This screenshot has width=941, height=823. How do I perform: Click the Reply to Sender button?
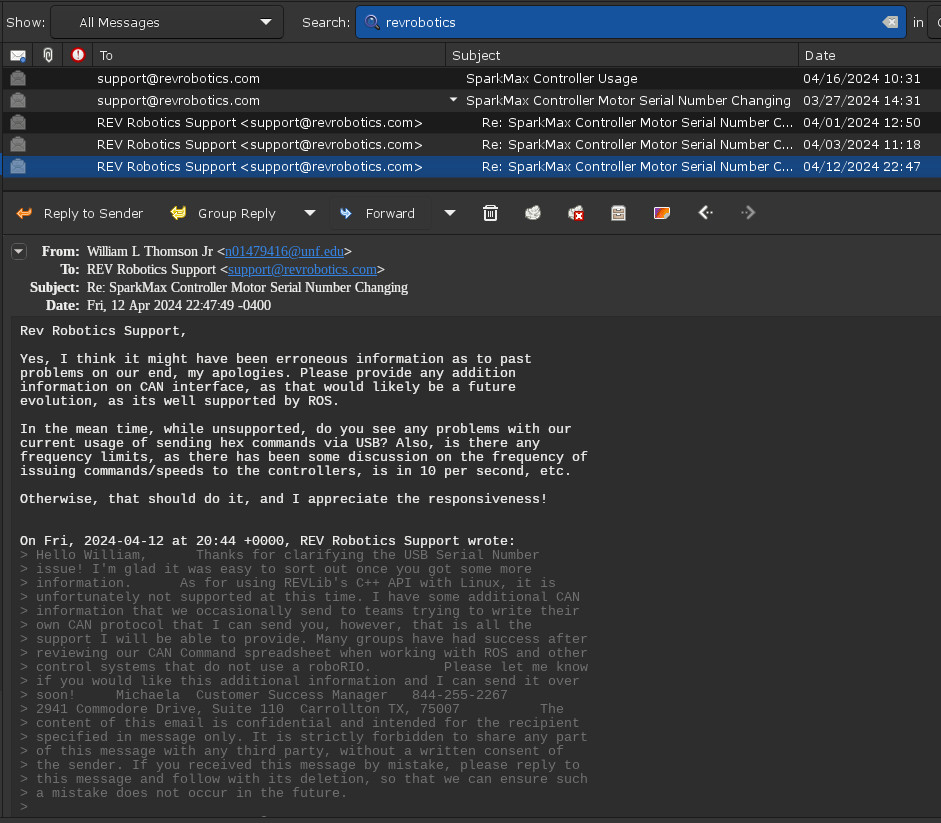pos(80,213)
